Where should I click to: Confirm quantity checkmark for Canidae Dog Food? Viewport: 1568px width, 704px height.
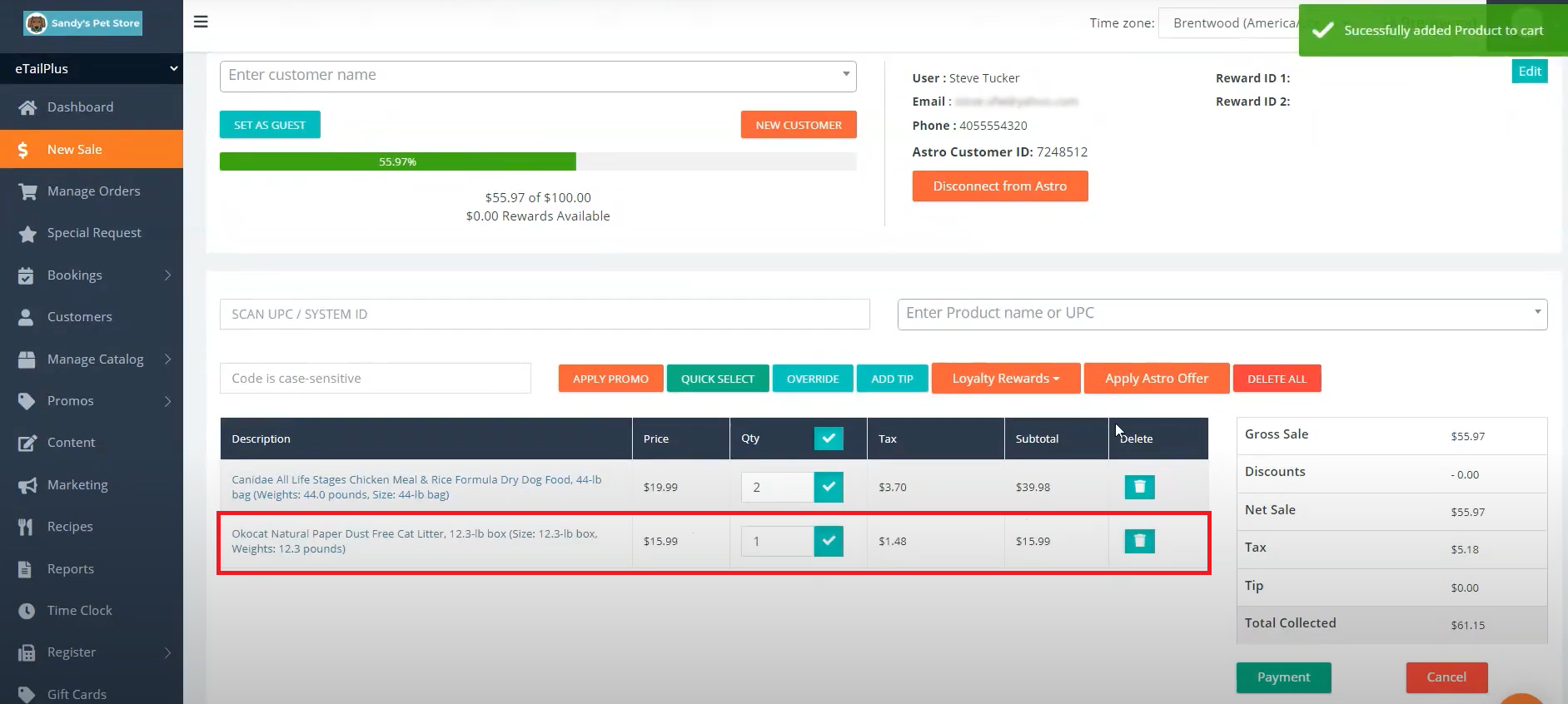tap(829, 487)
